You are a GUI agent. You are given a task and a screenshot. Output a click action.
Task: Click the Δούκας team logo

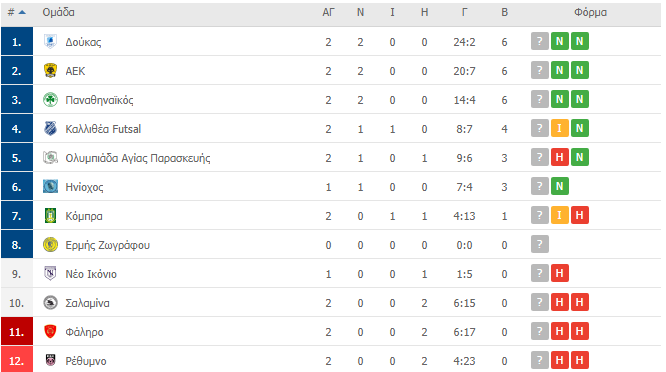pos(50,42)
